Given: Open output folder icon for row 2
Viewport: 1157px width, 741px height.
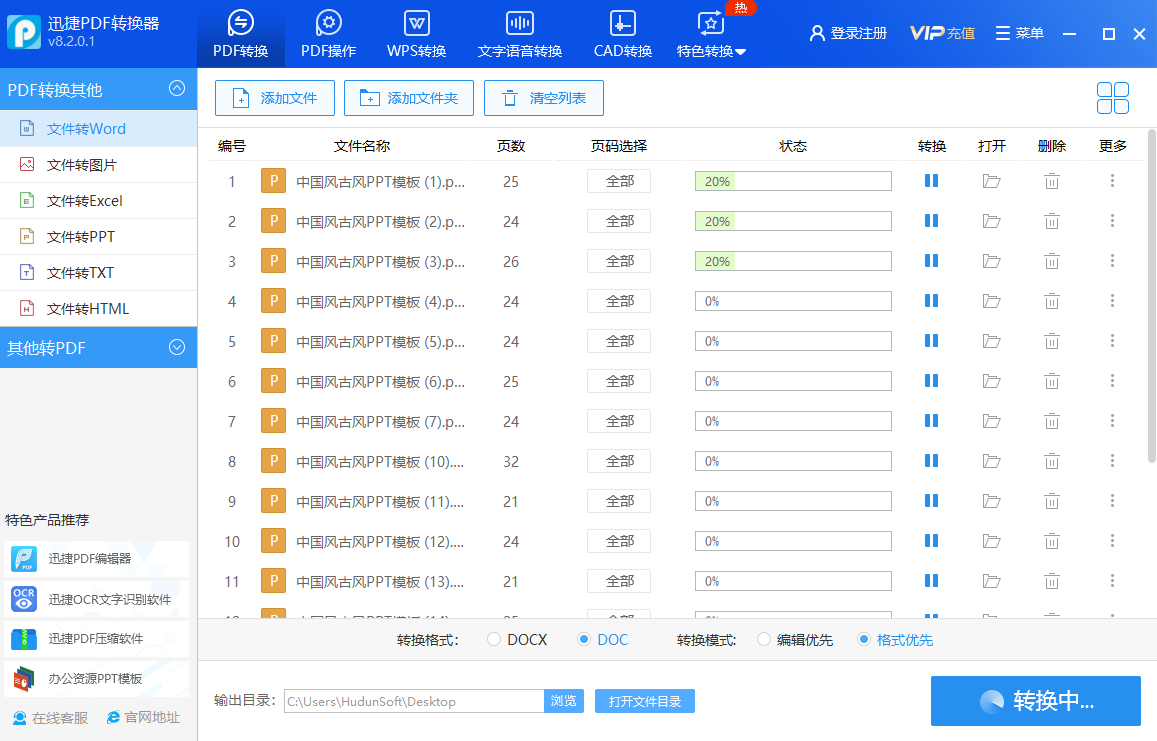Looking at the screenshot, I should (x=992, y=221).
